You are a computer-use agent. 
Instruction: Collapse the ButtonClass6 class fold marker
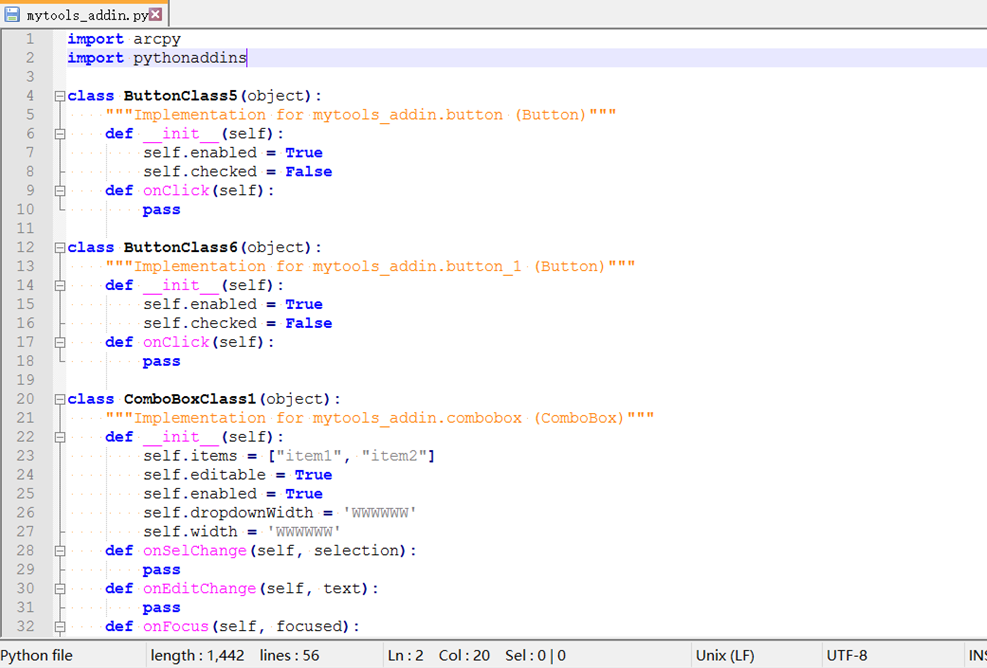60,248
